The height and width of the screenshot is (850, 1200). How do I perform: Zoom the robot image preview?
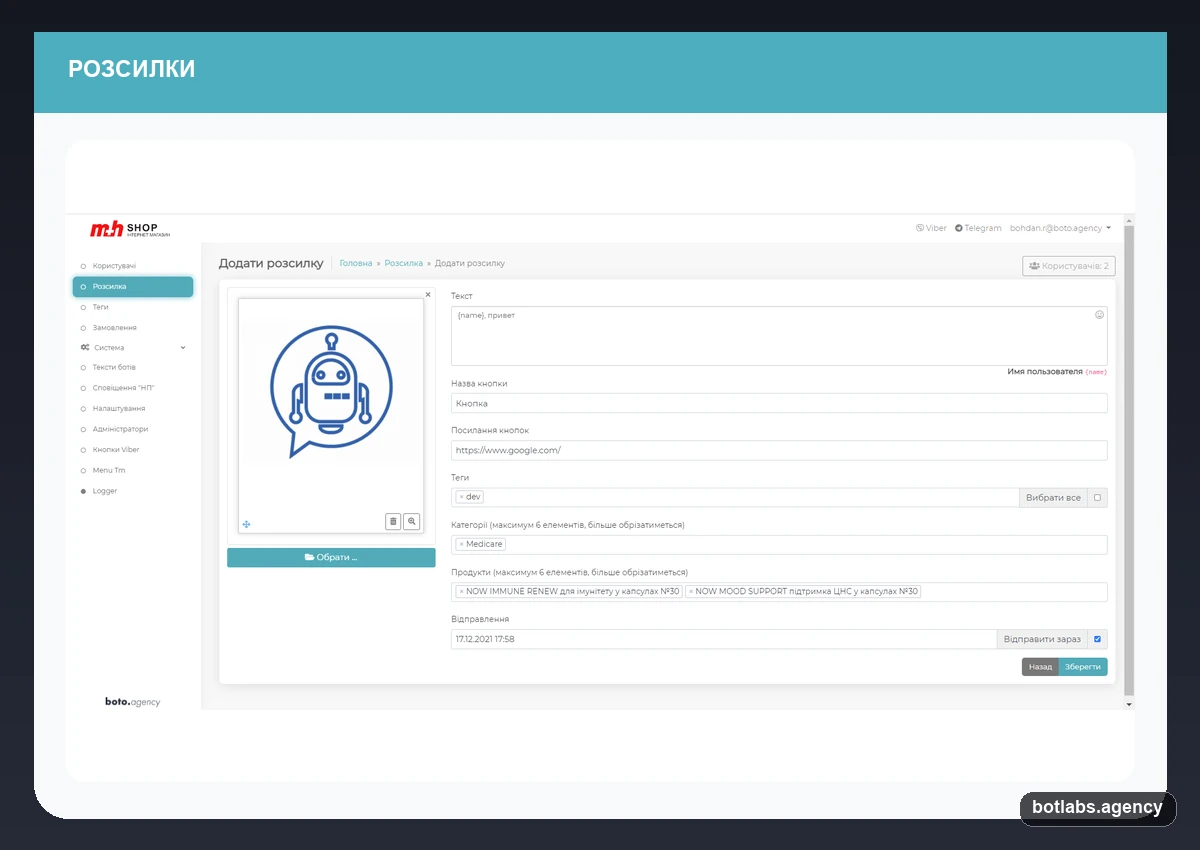412,521
